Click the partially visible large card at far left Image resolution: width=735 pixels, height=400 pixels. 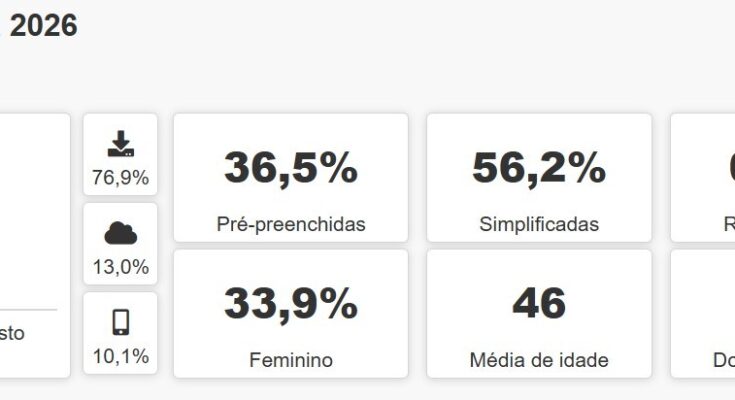coord(35,200)
